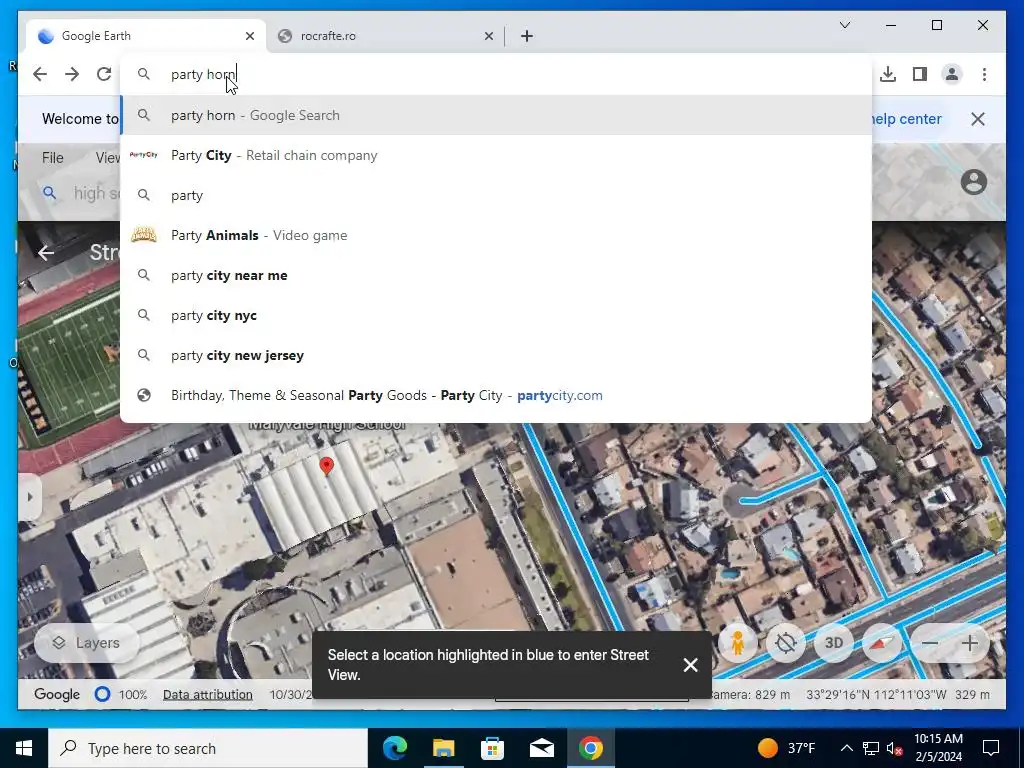Choose 'party horn - Google Search' suggestion
Screen dimensions: 1024x768
pyautogui.click(x=496, y=115)
